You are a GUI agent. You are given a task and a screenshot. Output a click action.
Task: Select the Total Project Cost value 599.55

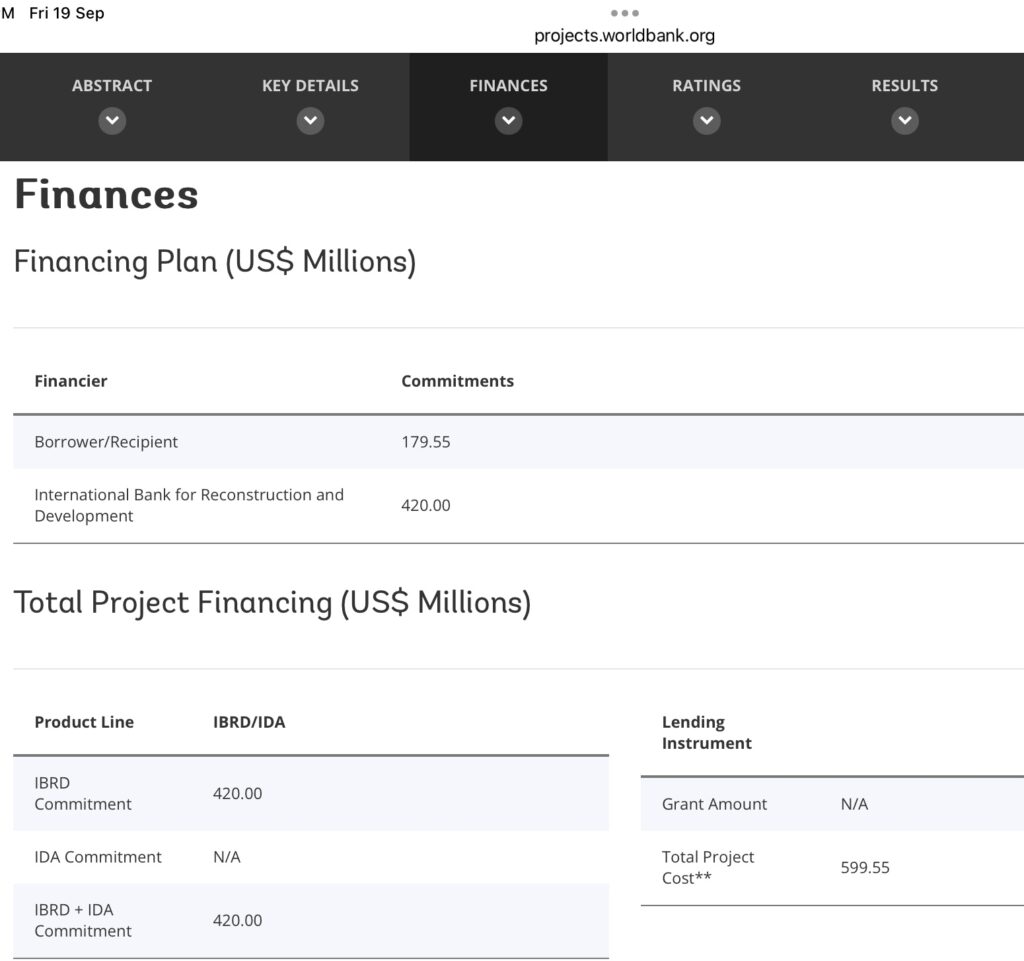coord(865,868)
